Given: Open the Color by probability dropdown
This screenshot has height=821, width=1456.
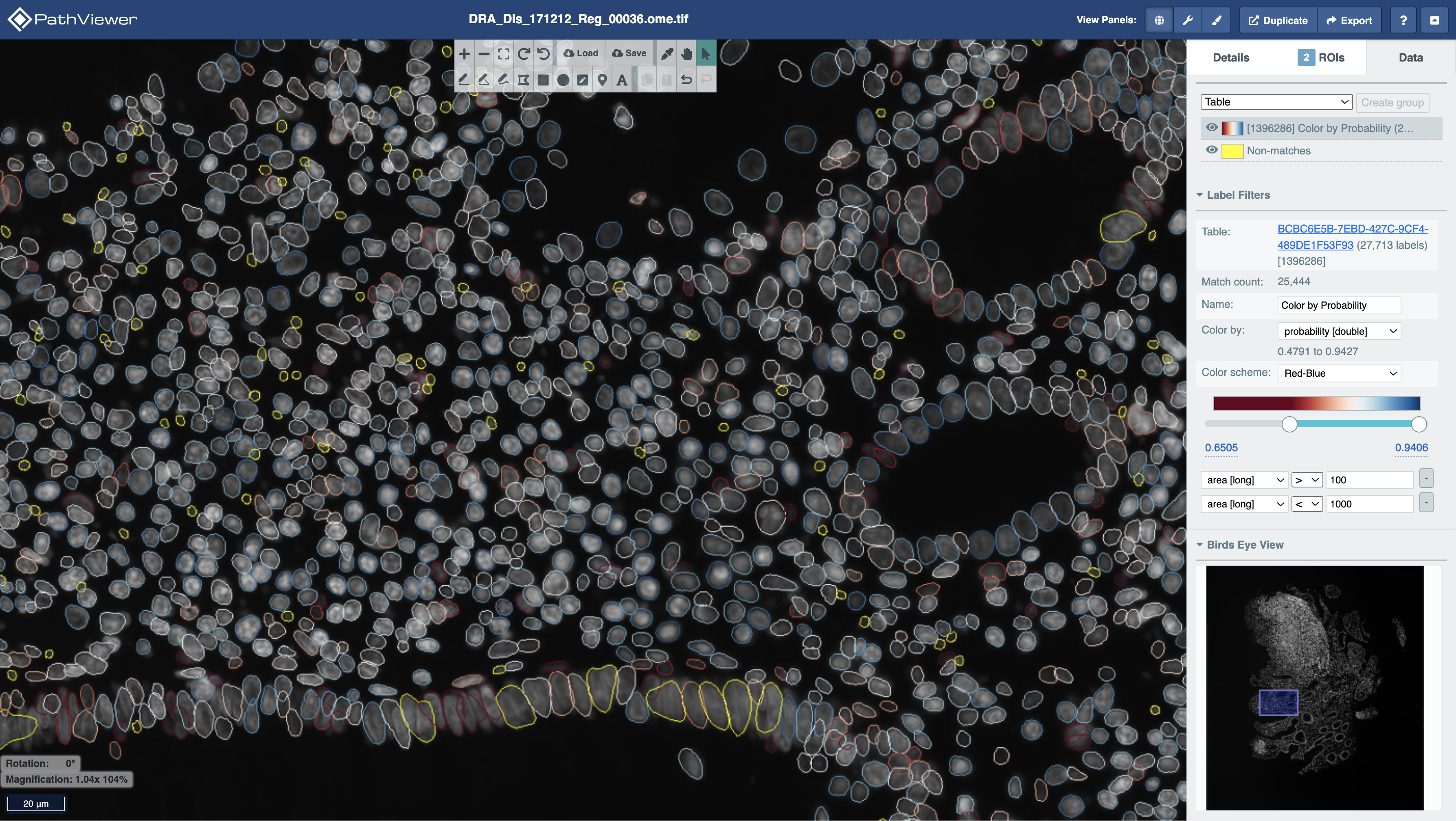Looking at the screenshot, I should (x=1339, y=331).
